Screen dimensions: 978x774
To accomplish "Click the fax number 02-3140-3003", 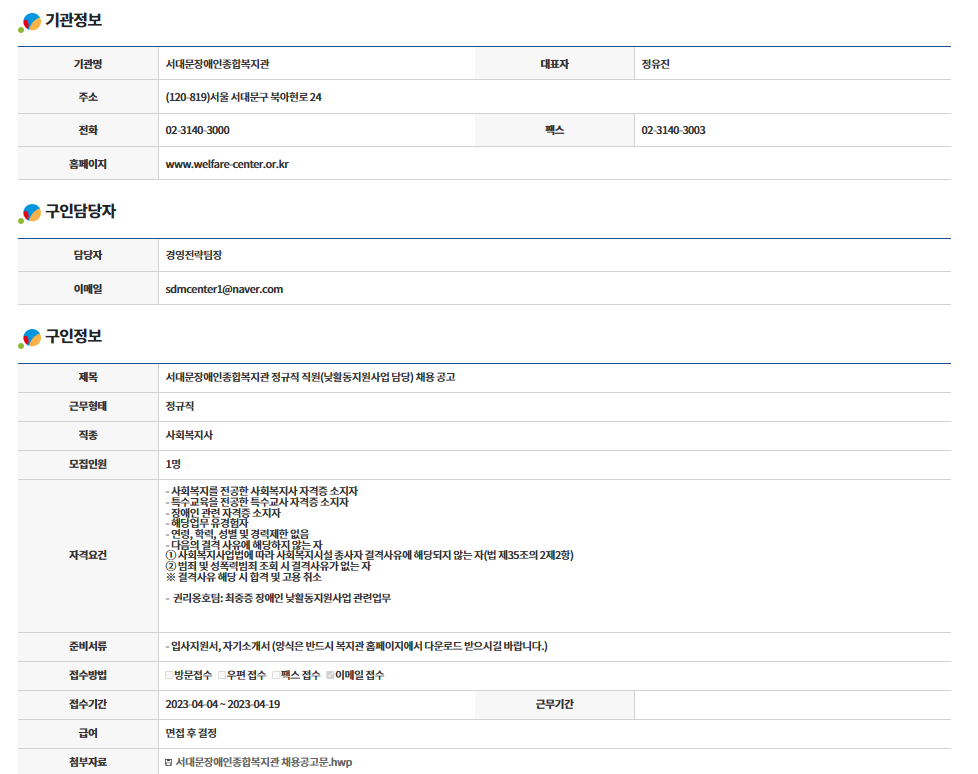I will (x=673, y=130).
